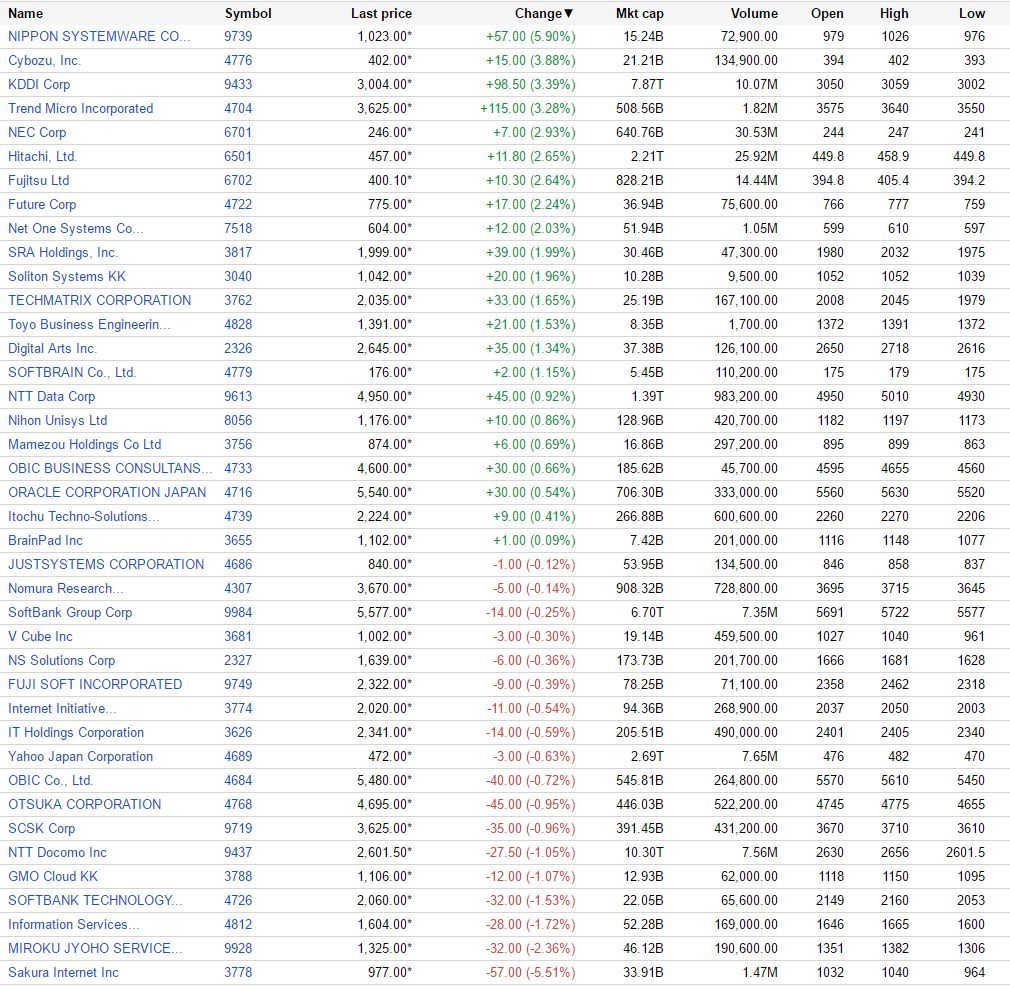Screen dimensions: 1010x986
Task: Sort by the Symbol column header
Action: pos(248,14)
